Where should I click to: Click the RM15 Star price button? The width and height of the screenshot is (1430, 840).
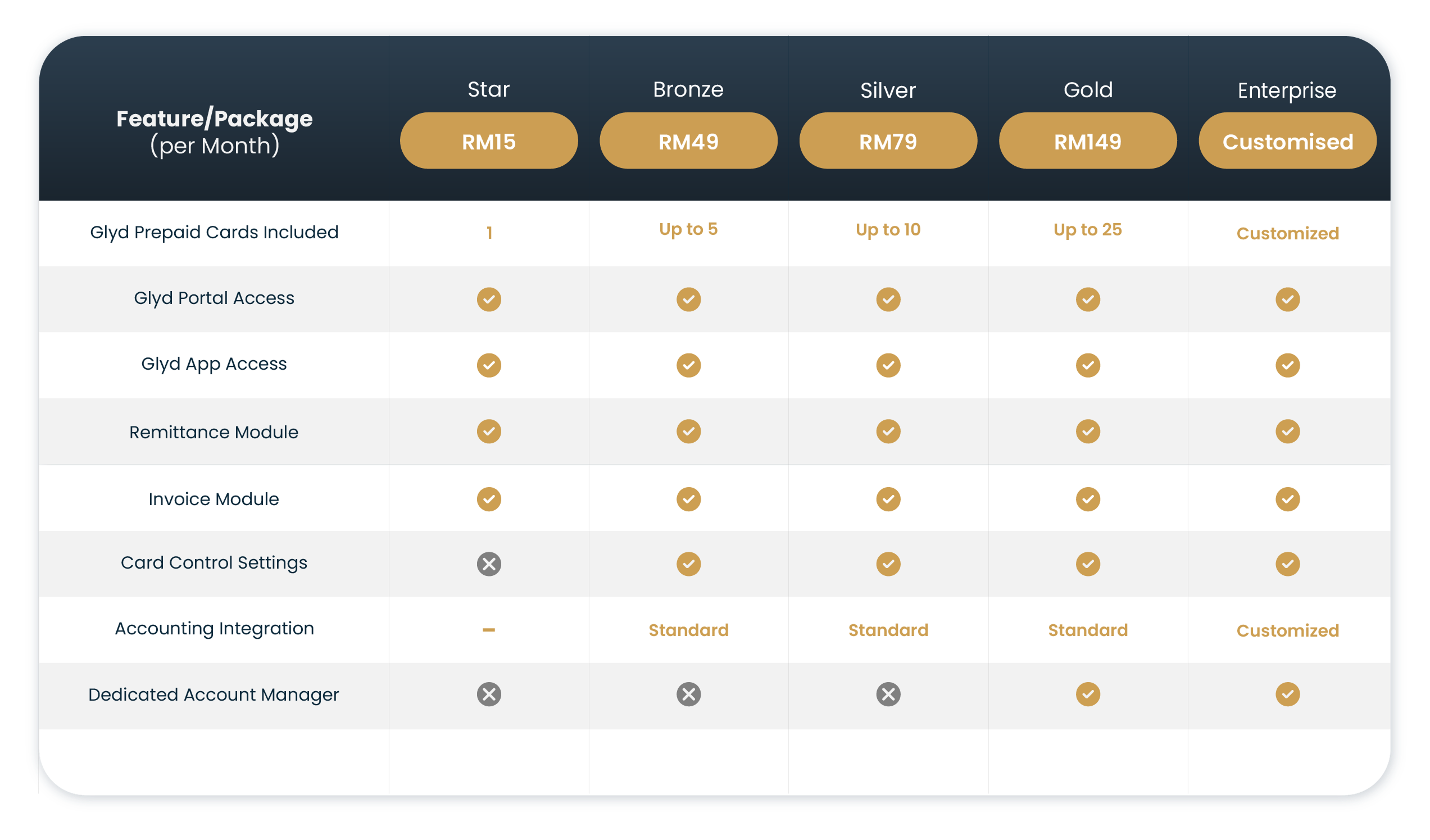pos(489,141)
